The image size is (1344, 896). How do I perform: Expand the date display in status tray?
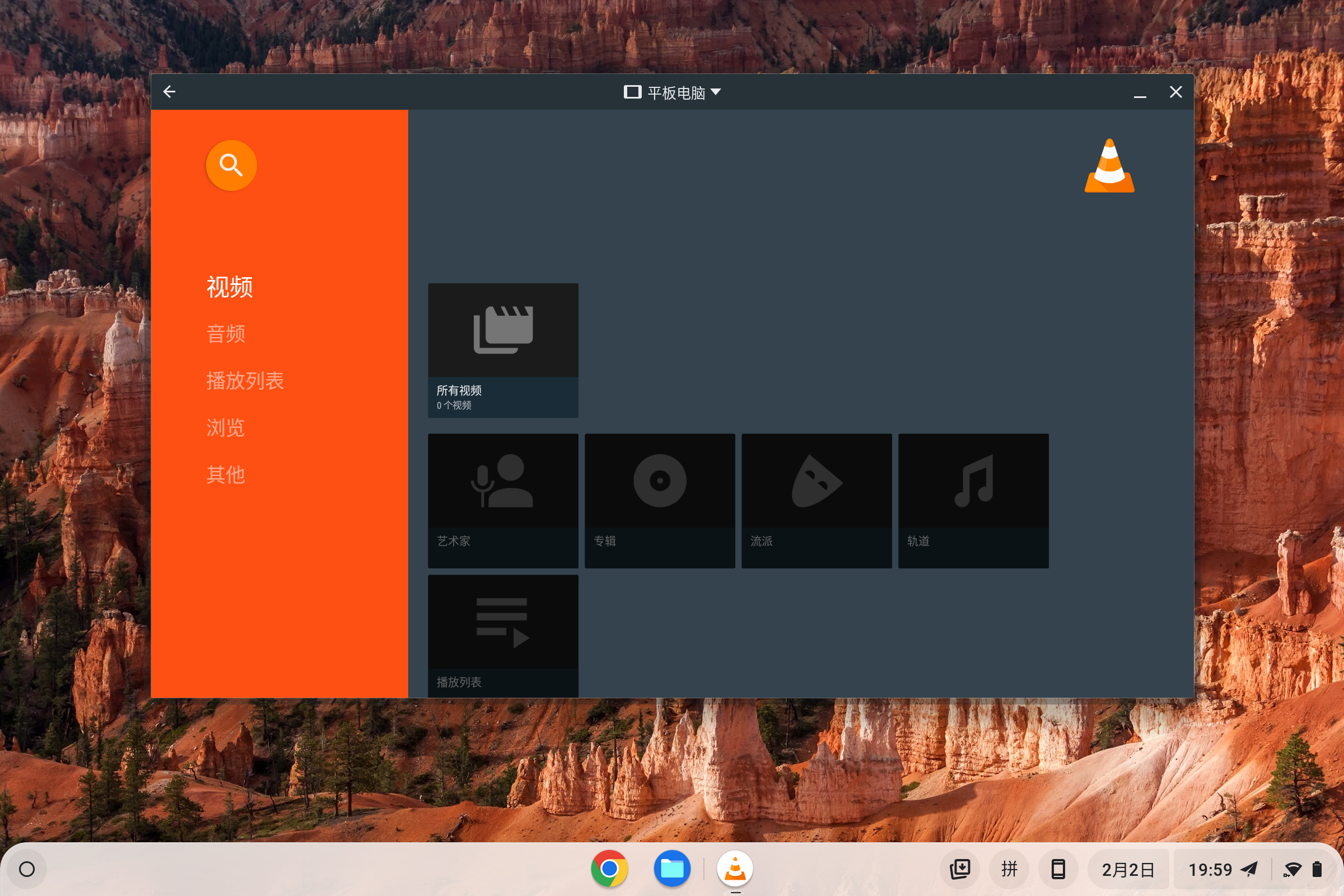click(1127, 869)
